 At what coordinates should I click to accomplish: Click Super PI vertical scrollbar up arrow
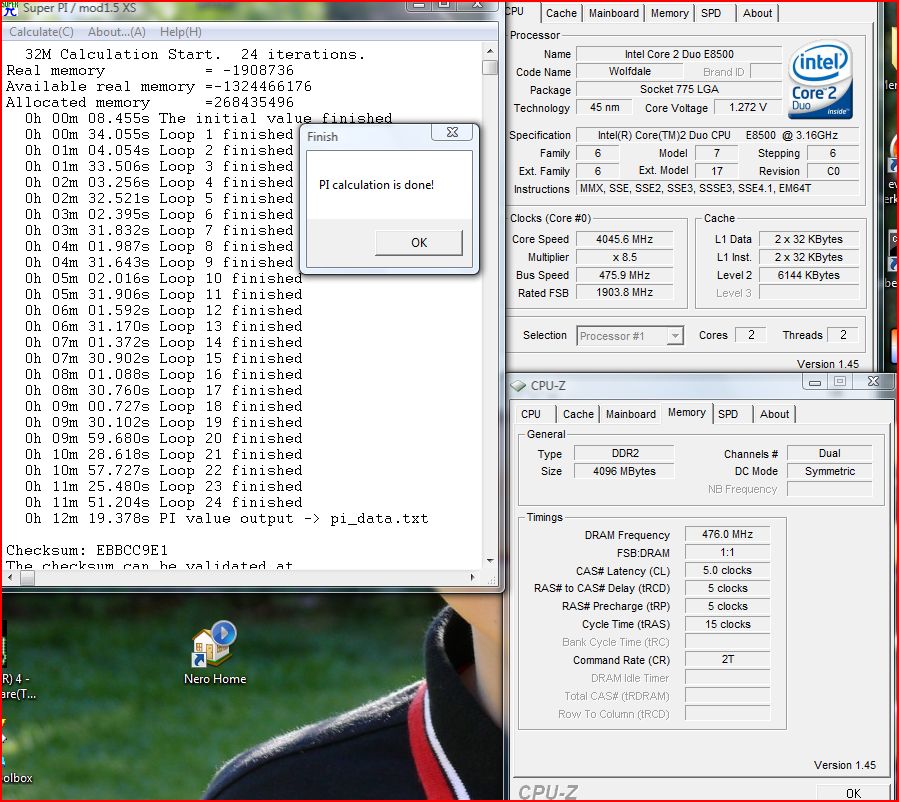click(490, 51)
